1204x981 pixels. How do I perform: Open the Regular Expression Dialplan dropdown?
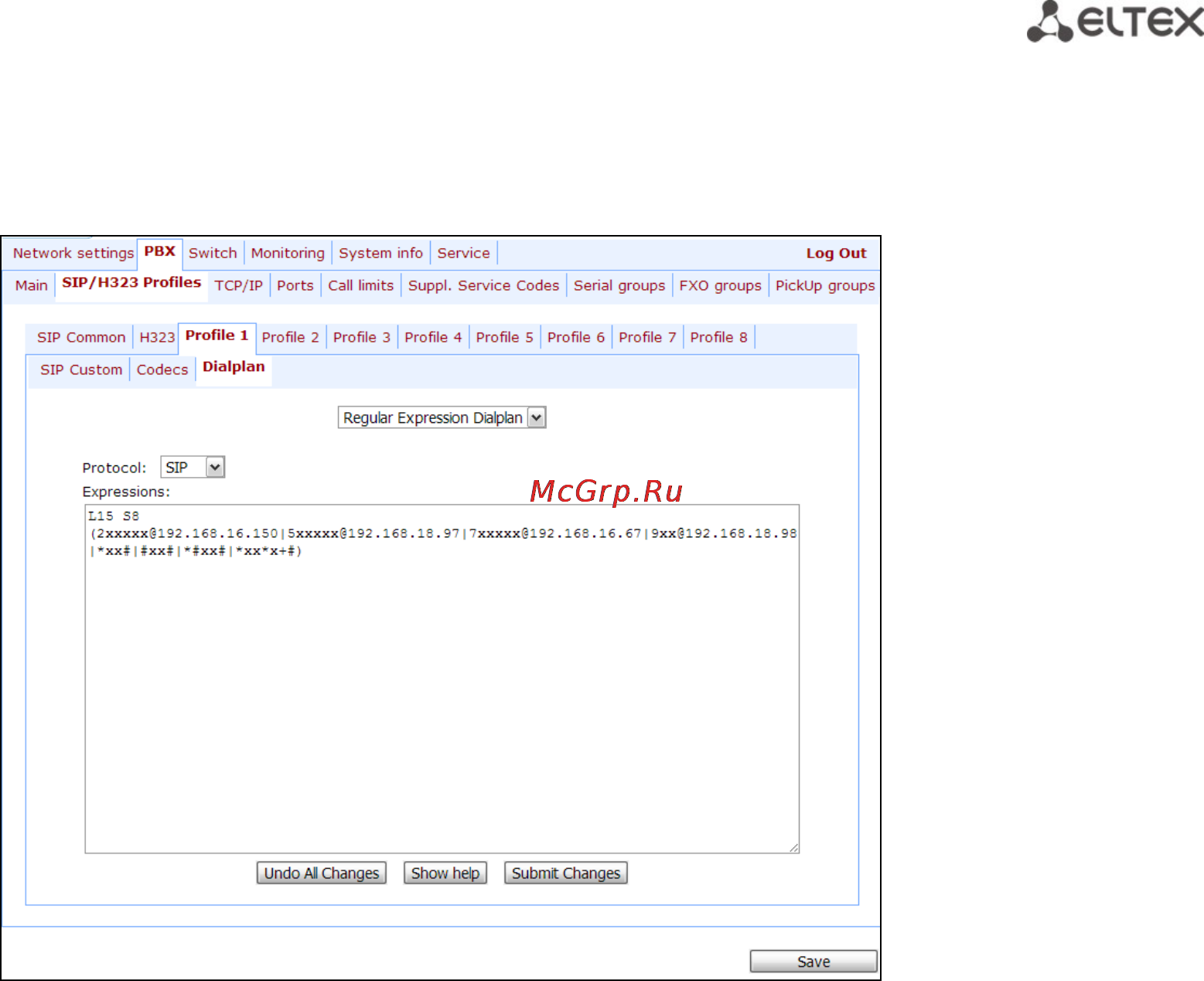(x=442, y=417)
